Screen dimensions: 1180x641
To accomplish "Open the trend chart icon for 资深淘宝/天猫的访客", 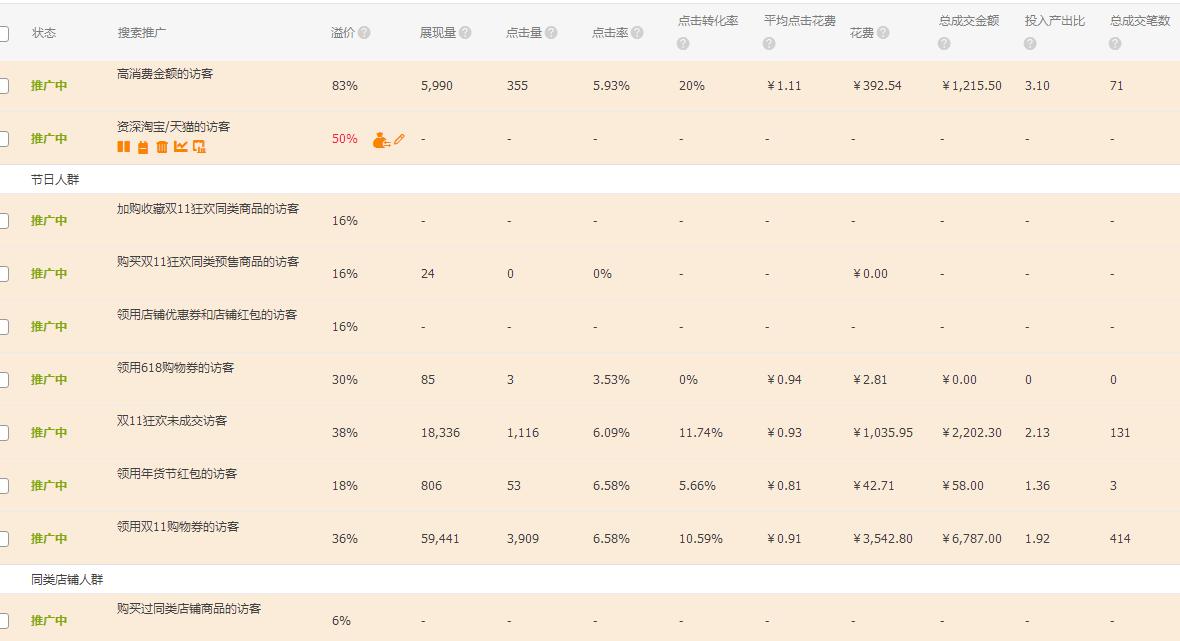I will point(179,146).
